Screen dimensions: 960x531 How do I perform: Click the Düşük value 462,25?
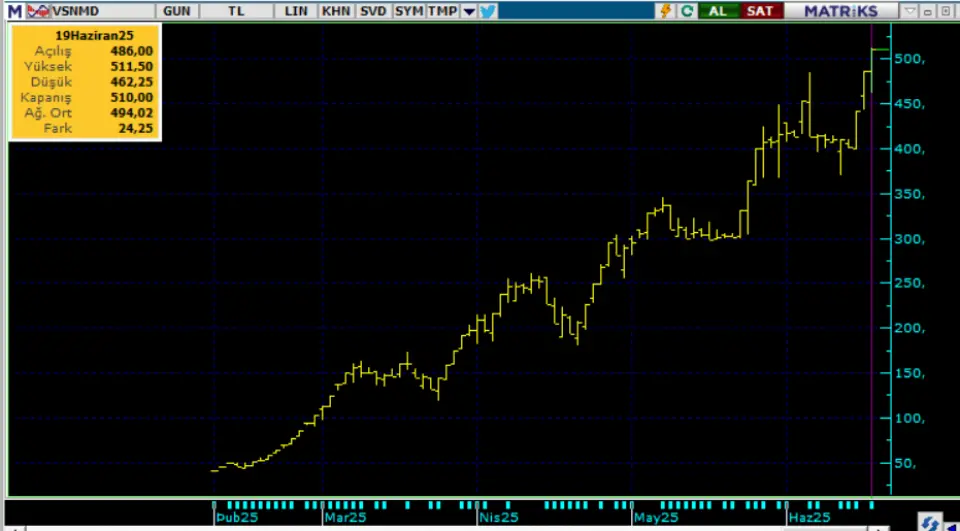coord(132,81)
